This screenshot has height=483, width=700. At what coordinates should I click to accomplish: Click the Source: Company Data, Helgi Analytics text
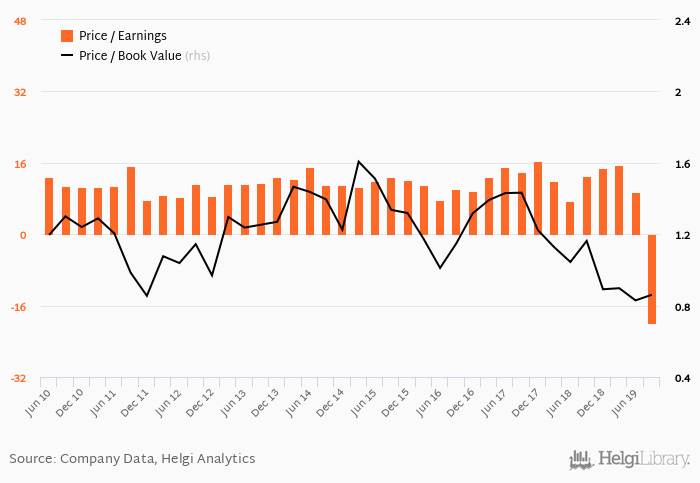[x=132, y=459]
